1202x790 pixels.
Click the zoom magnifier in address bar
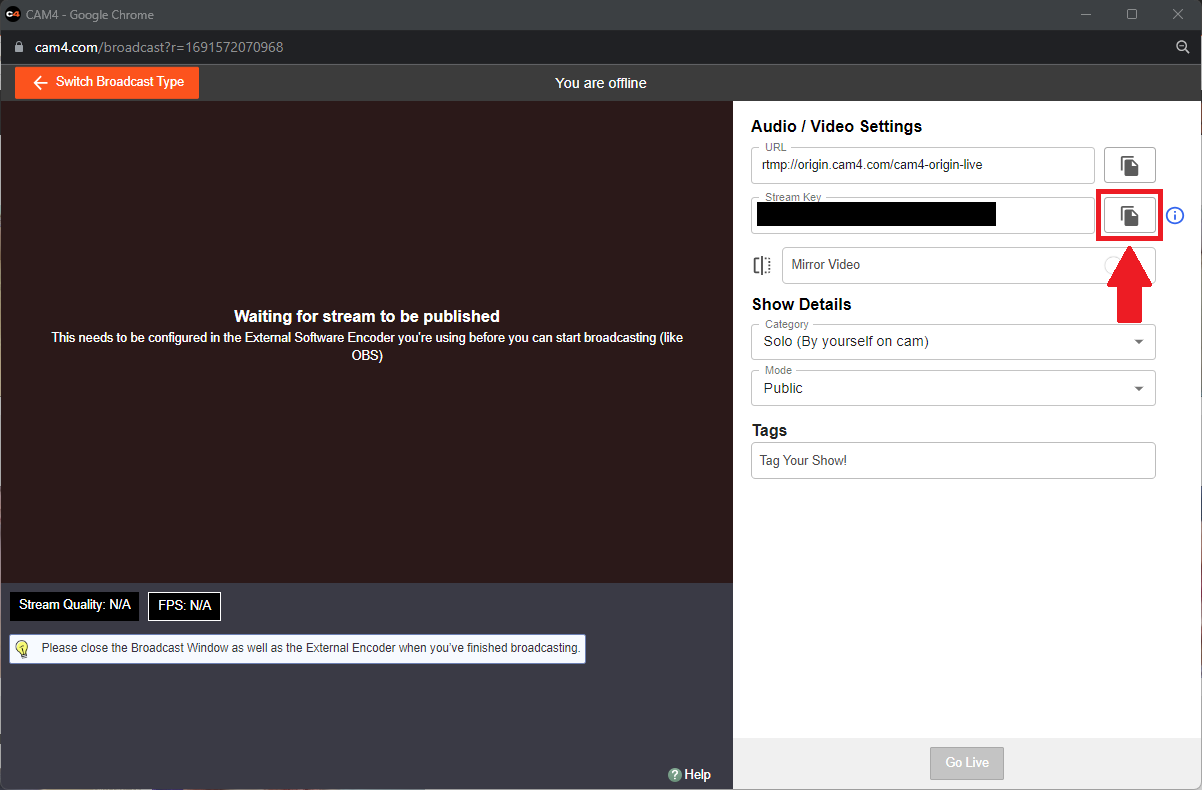pos(1183,47)
